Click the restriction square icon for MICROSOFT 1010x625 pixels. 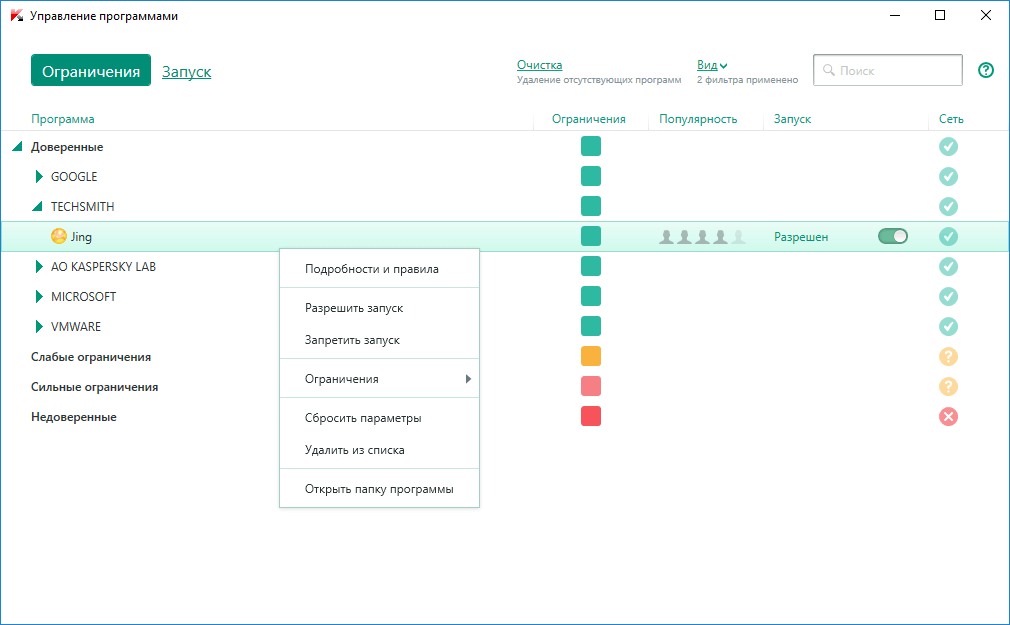[590, 297]
